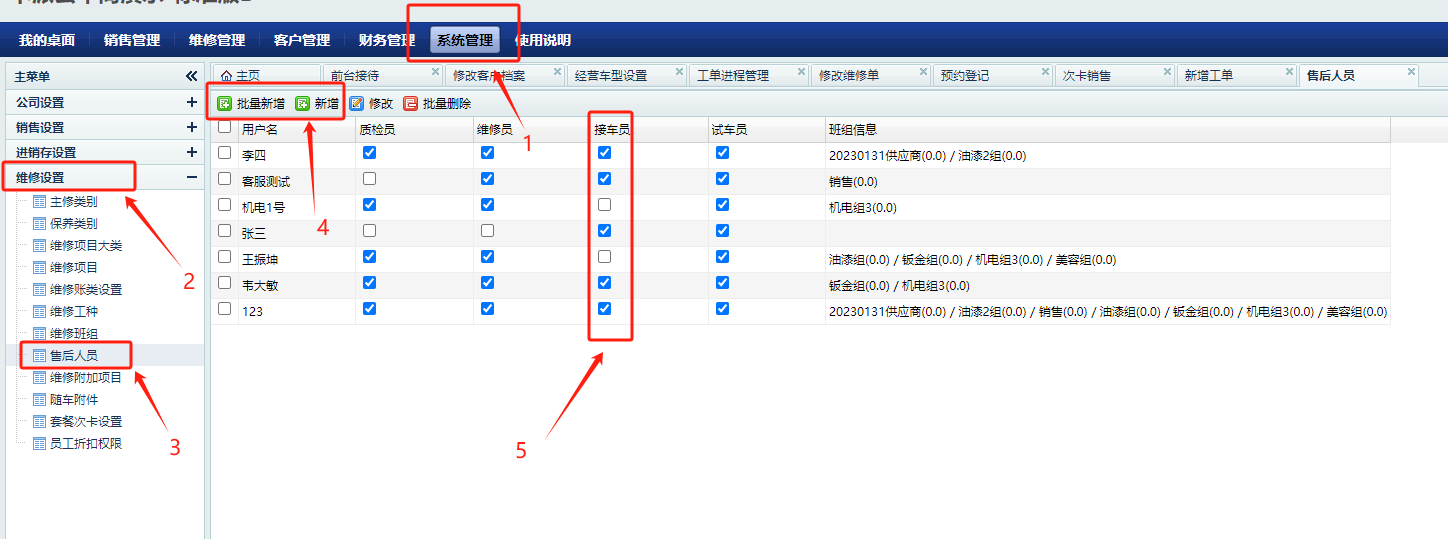Expand the 公司设置 section
This screenshot has height=539, width=1448.
pos(191,102)
